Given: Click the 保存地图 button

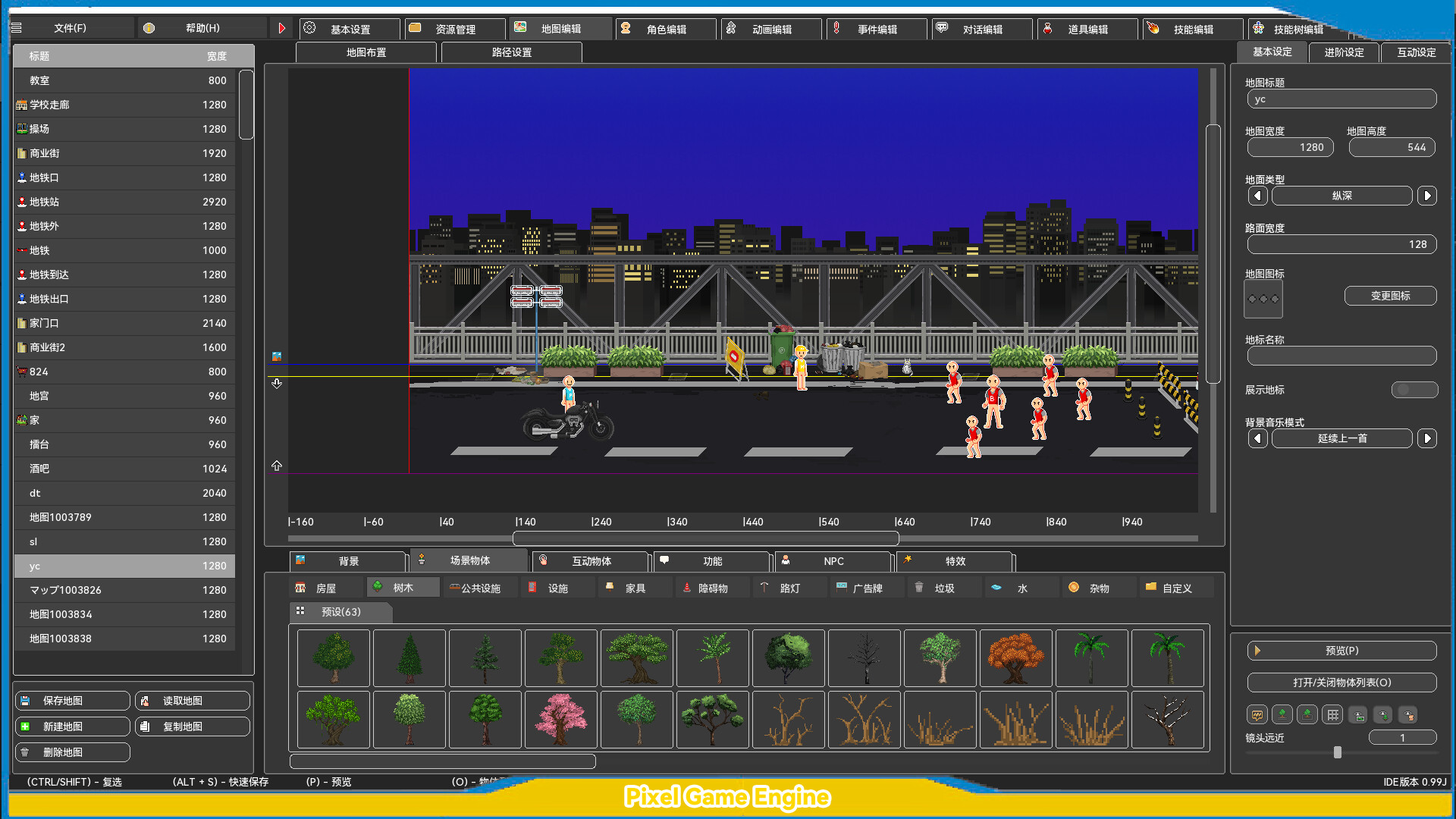Looking at the screenshot, I should 72,700.
